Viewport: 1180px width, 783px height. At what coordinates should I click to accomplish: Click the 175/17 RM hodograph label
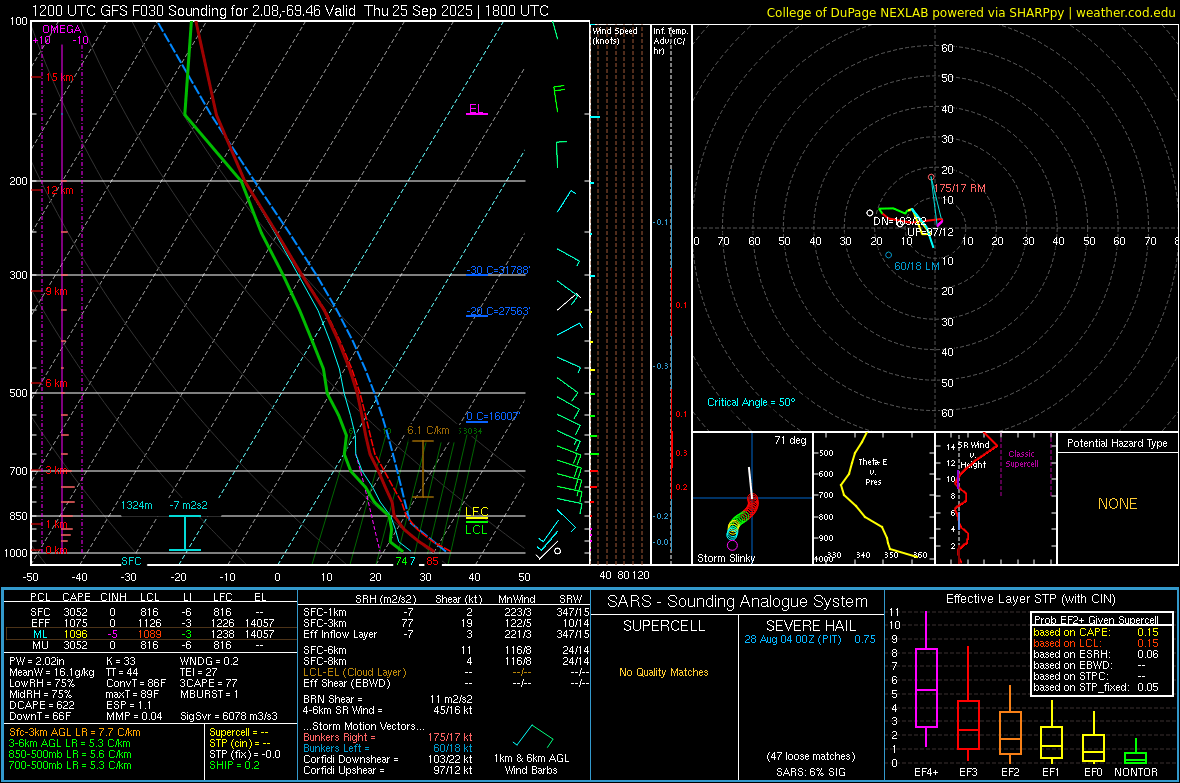pos(960,188)
